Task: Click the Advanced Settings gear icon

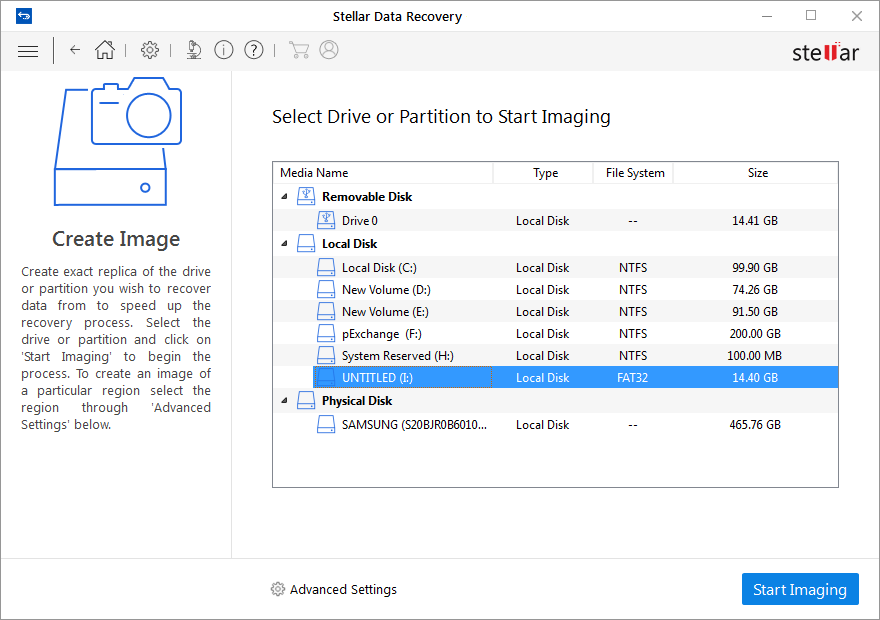Action: coord(278,589)
